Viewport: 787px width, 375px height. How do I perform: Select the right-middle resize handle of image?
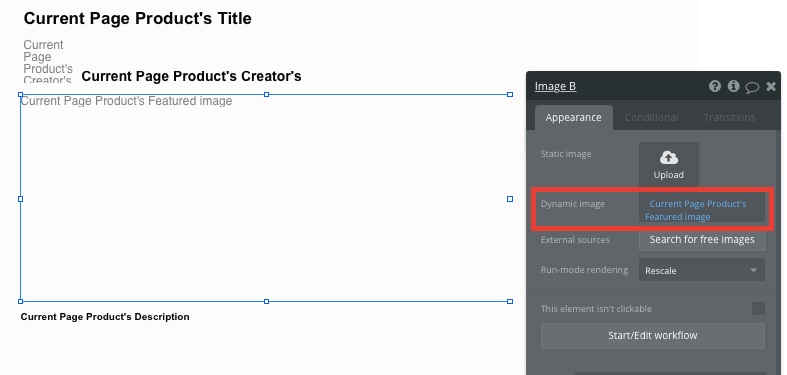tap(510, 199)
